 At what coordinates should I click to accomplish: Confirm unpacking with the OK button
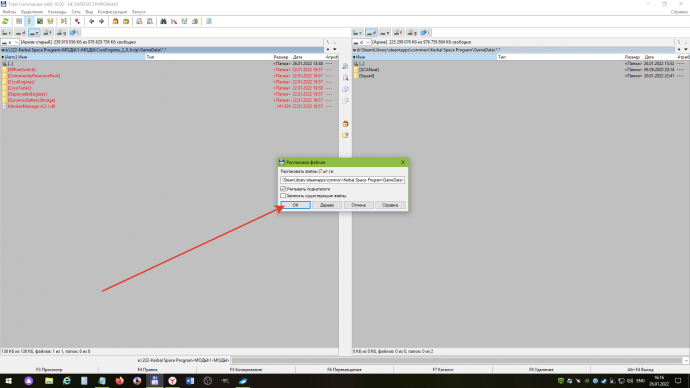click(x=295, y=205)
